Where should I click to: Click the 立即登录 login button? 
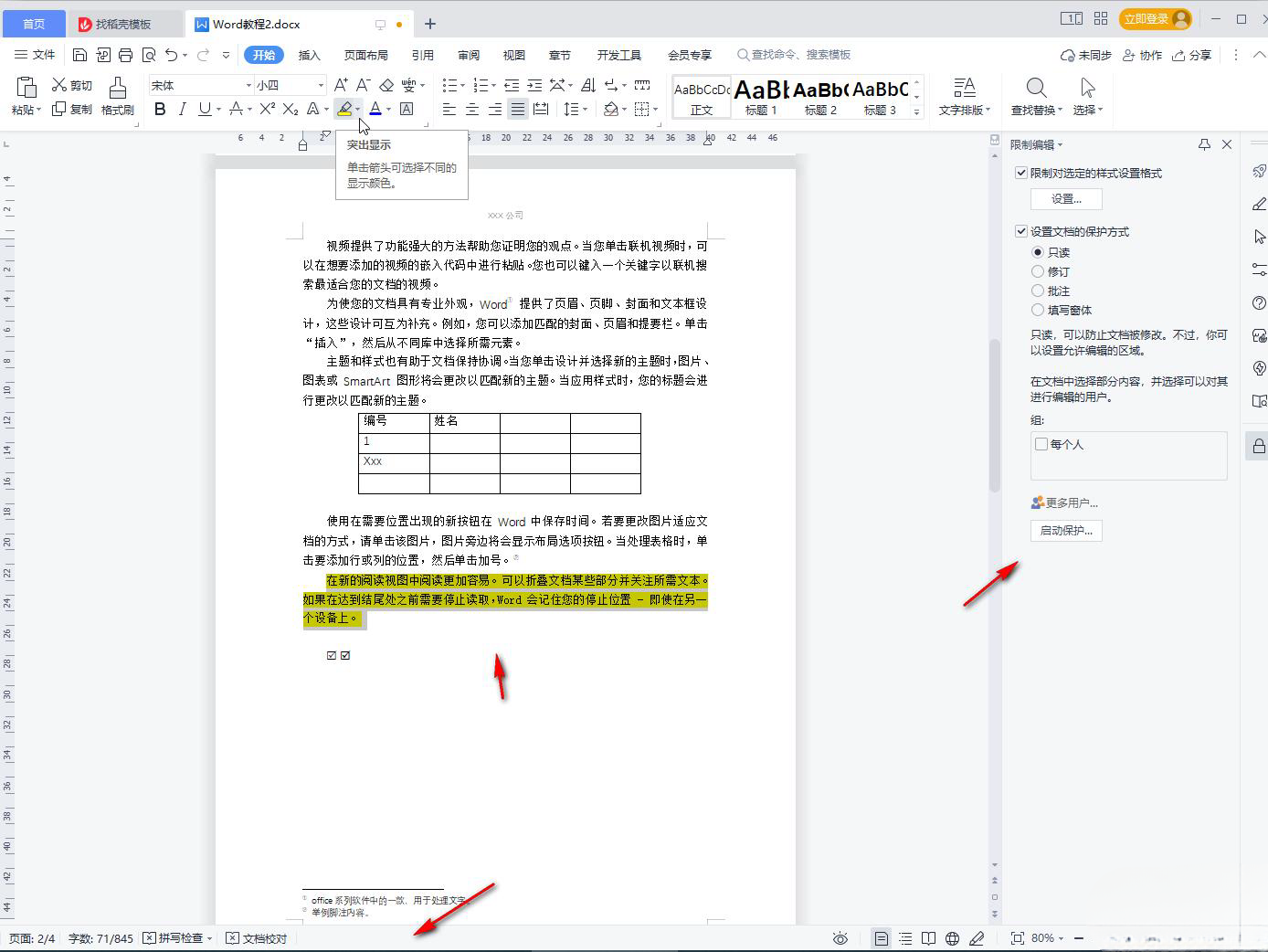(x=1156, y=18)
